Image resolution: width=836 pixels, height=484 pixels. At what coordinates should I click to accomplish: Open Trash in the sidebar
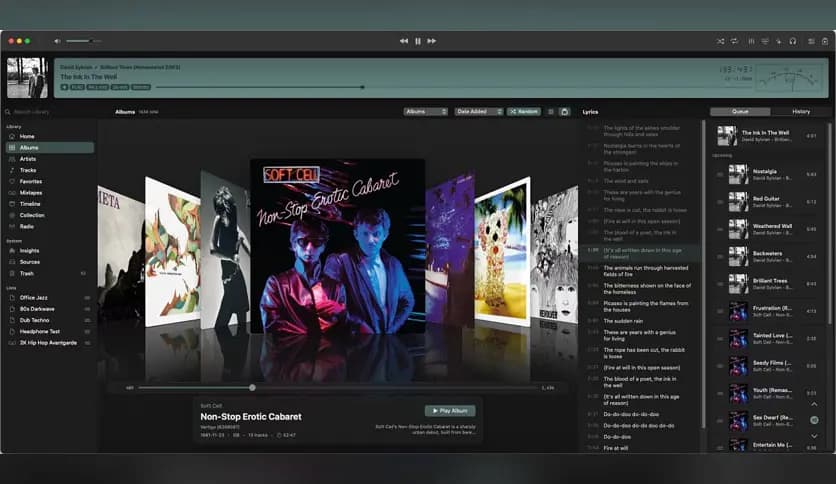(x=50, y=273)
